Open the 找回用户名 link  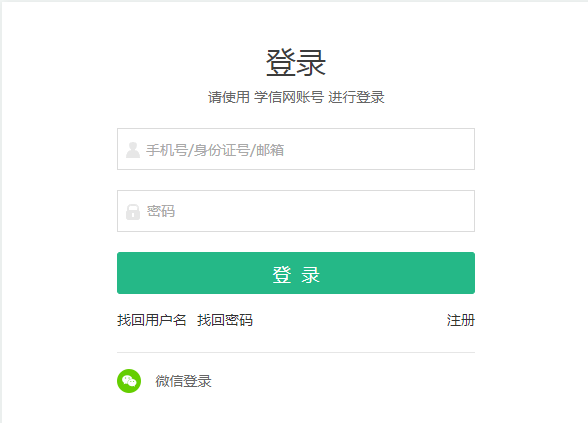[x=152, y=320]
